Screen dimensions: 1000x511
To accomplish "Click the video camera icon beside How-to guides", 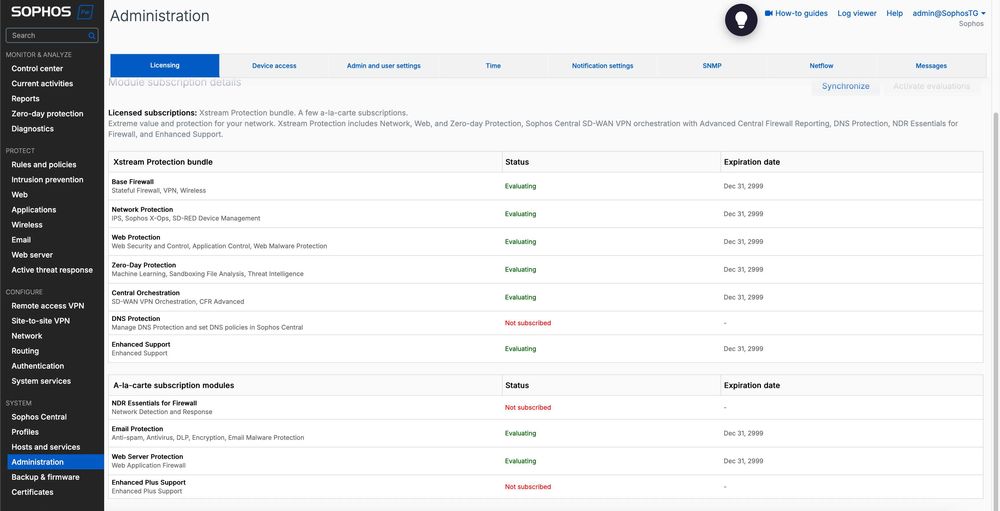I will pyautogui.click(x=769, y=13).
